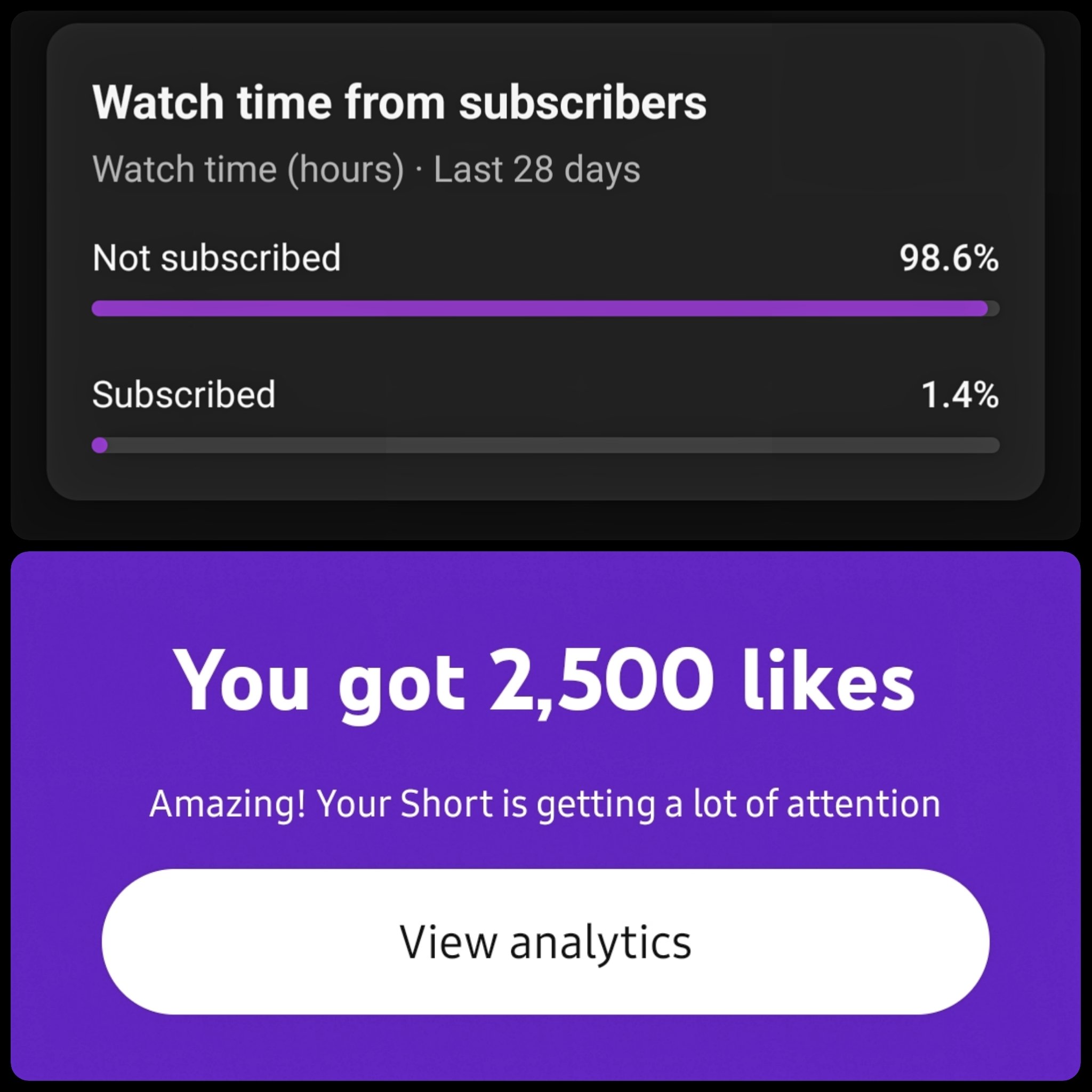The width and height of the screenshot is (1092, 1092).
Task: Click the word Short in the message
Action: click(x=446, y=803)
